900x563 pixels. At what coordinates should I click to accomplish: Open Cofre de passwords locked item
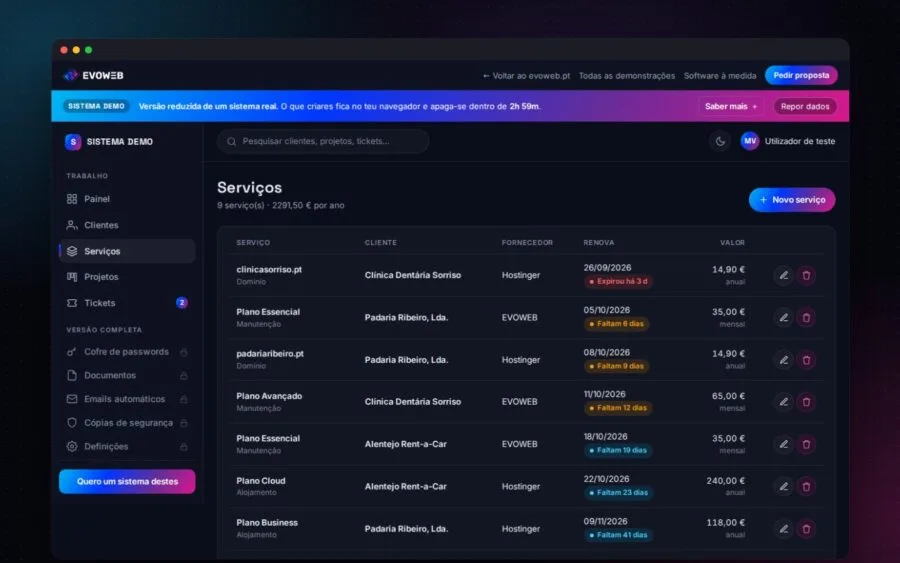point(127,352)
